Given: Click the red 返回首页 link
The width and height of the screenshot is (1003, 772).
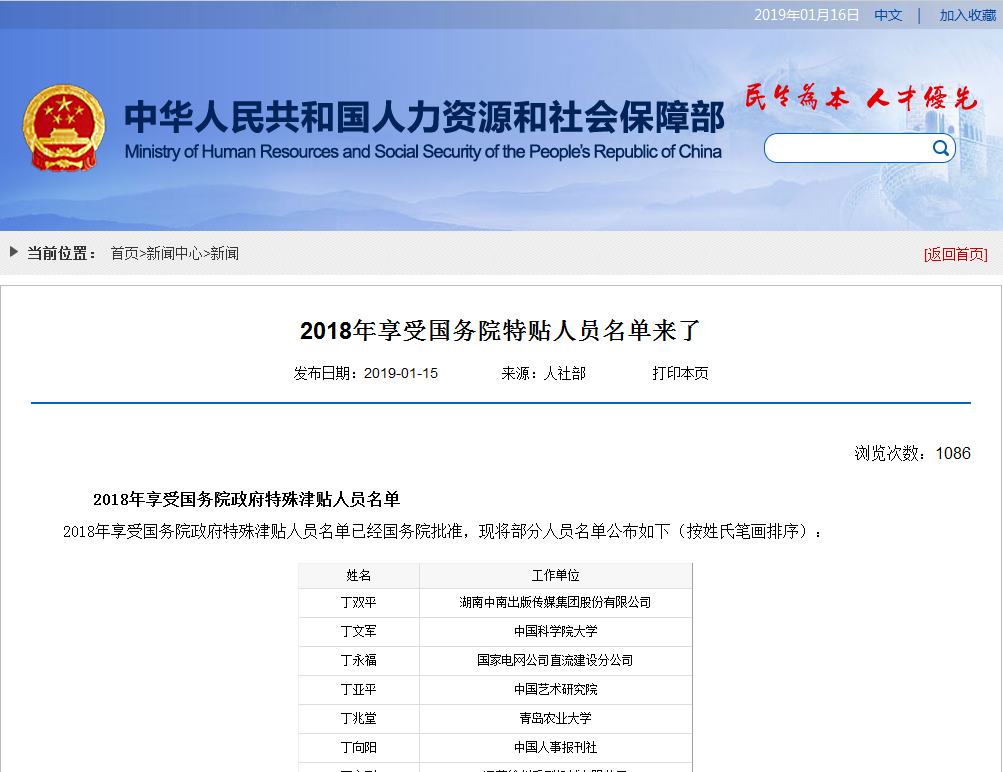Looking at the screenshot, I should point(955,254).
